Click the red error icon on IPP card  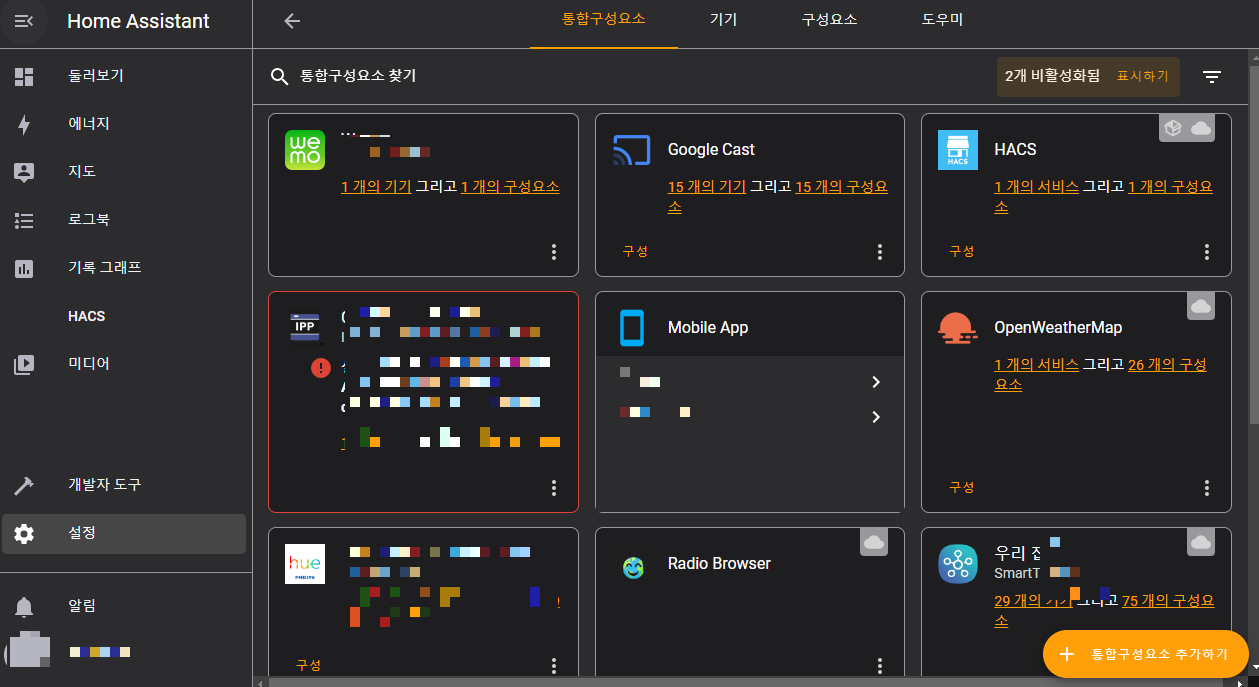320,368
